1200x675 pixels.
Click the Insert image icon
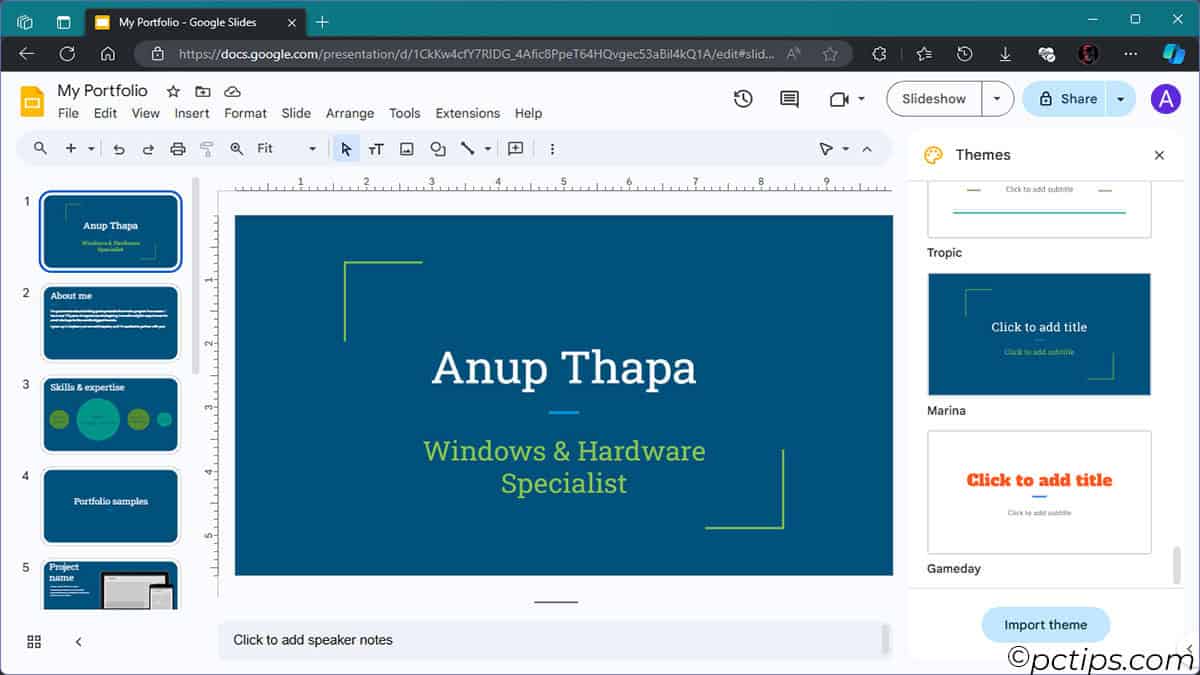407,149
